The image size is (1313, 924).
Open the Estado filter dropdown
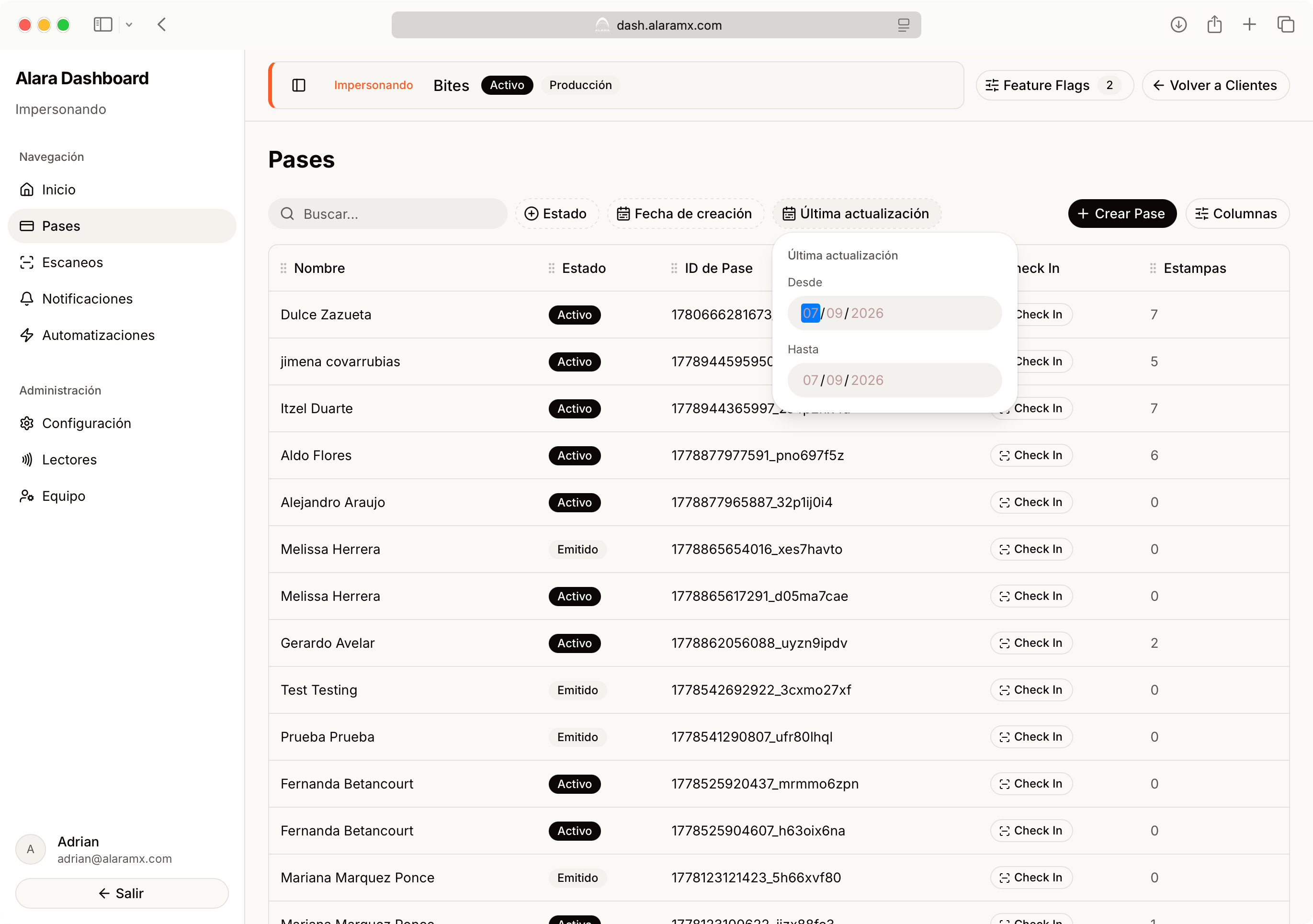click(x=556, y=214)
